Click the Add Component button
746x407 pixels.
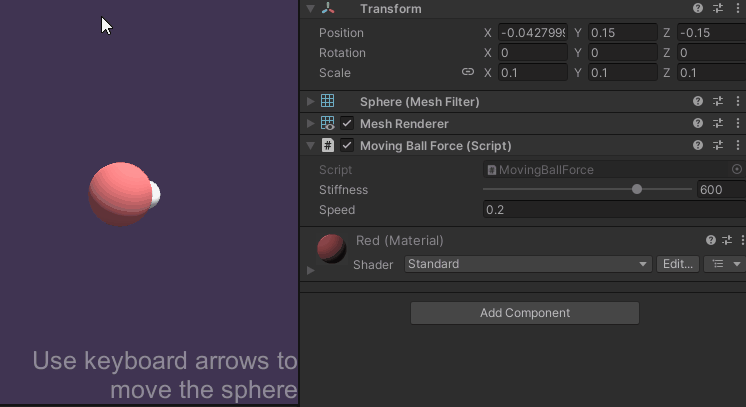[x=524, y=313]
